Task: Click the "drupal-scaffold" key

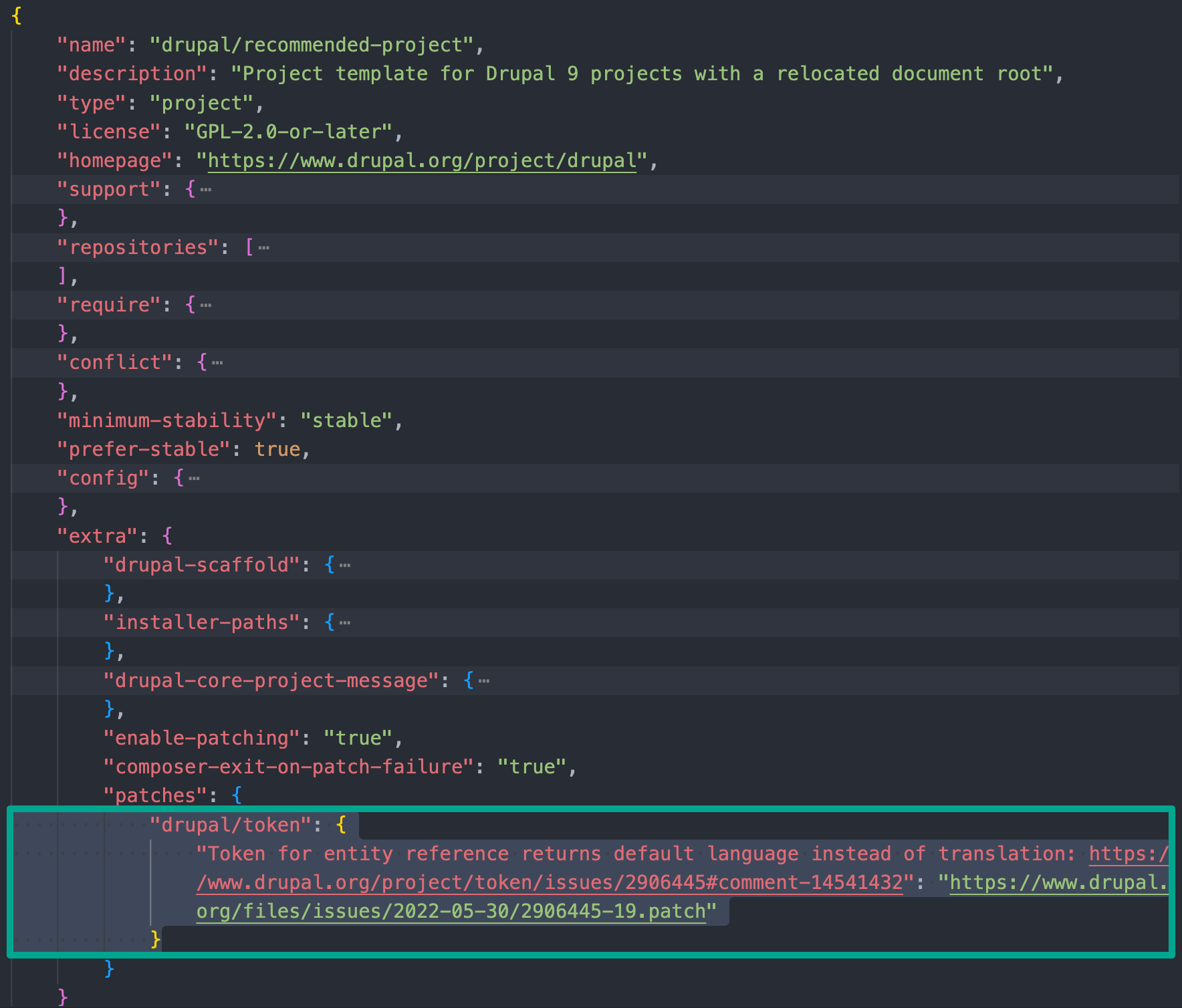Action: click(x=202, y=565)
